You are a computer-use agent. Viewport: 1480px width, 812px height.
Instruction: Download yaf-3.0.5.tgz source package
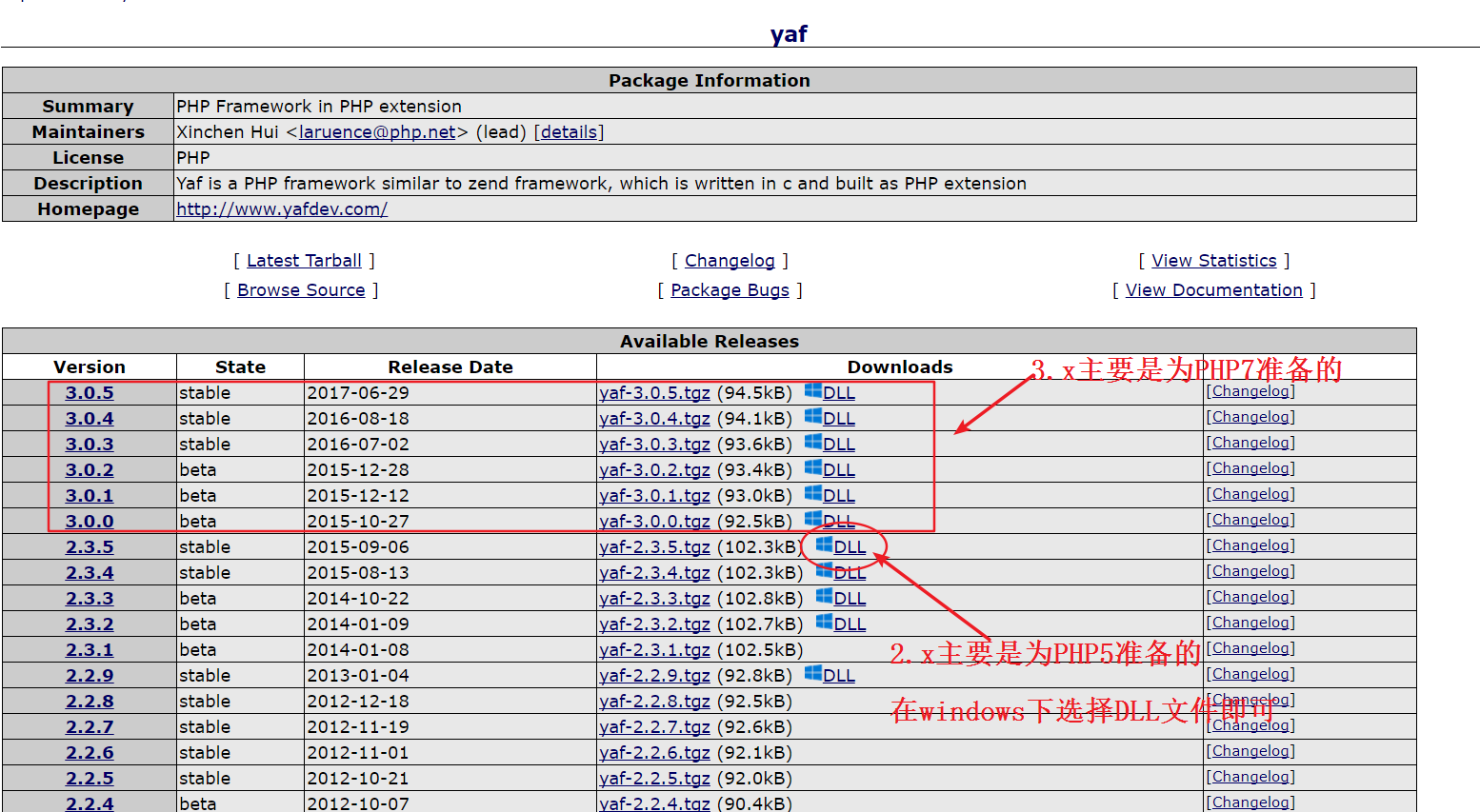coord(654,393)
